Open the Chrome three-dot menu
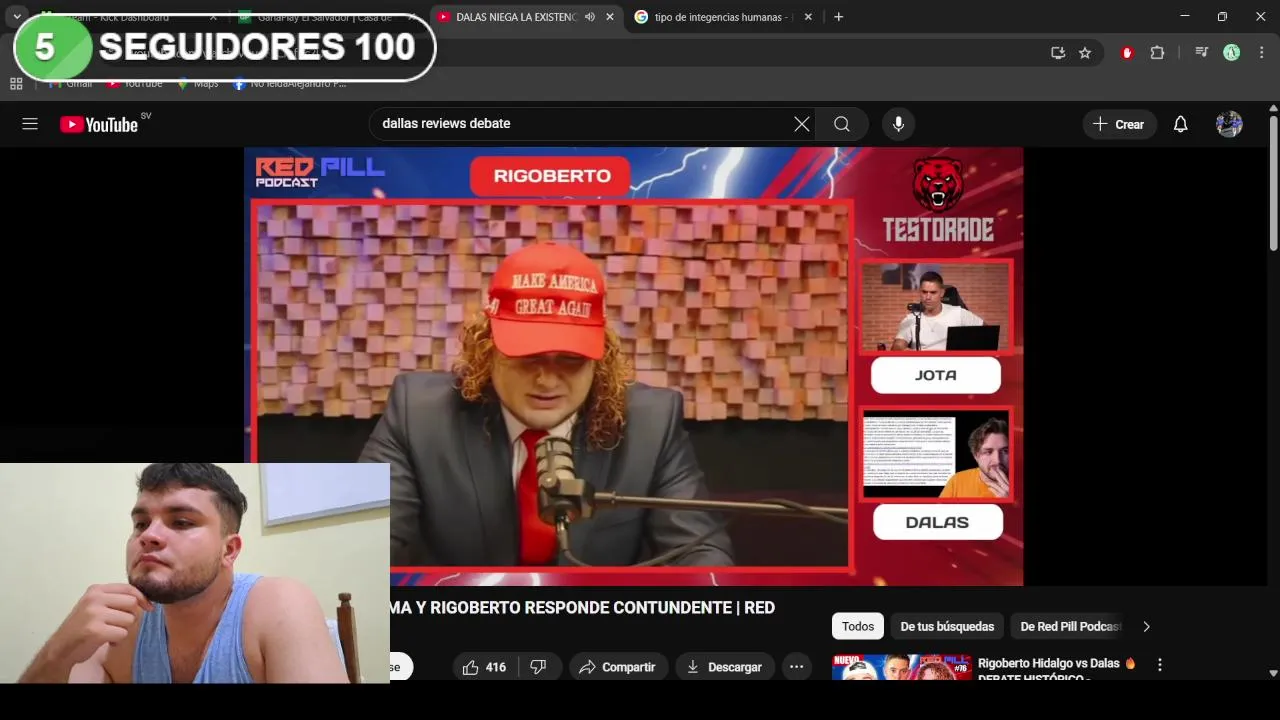This screenshot has width=1280, height=720. 1260,53
